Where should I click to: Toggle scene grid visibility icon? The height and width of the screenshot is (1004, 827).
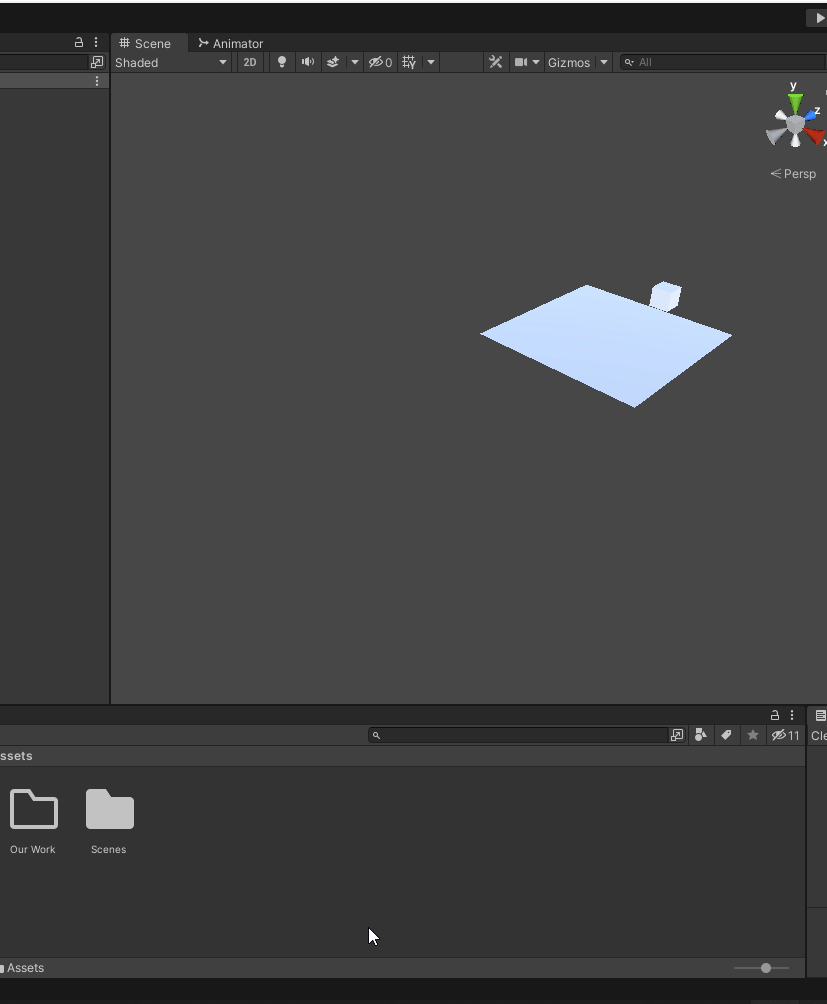pyautogui.click(x=409, y=62)
